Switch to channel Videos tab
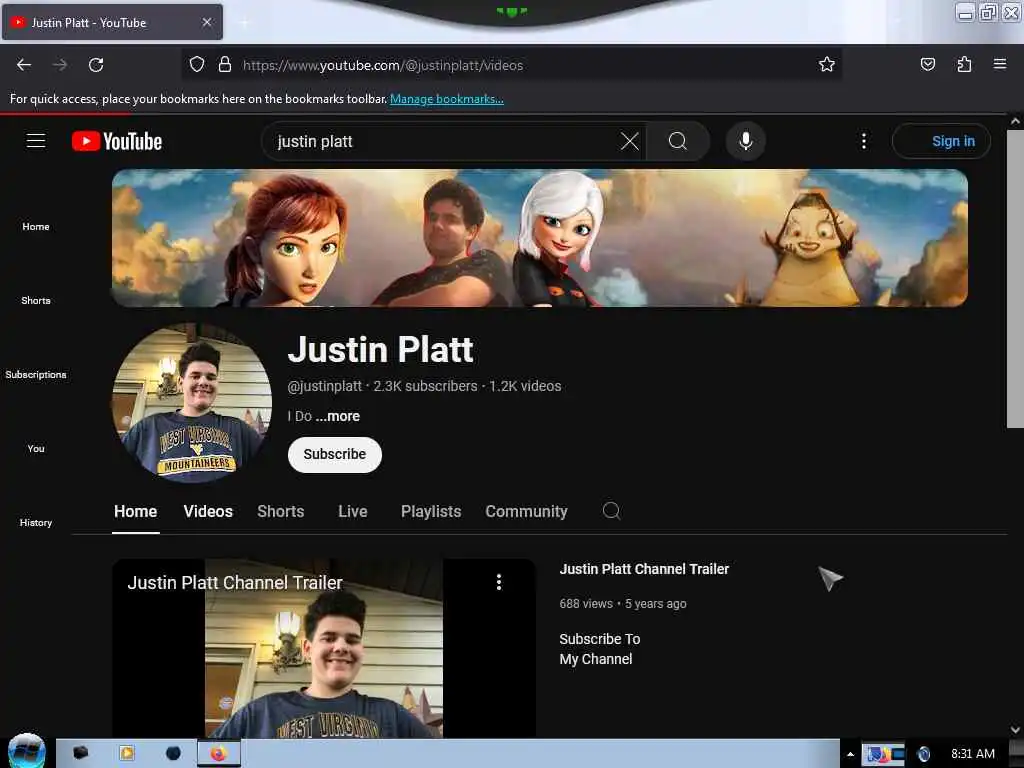Screen dimensions: 1024x768 pyautogui.click(x=208, y=511)
